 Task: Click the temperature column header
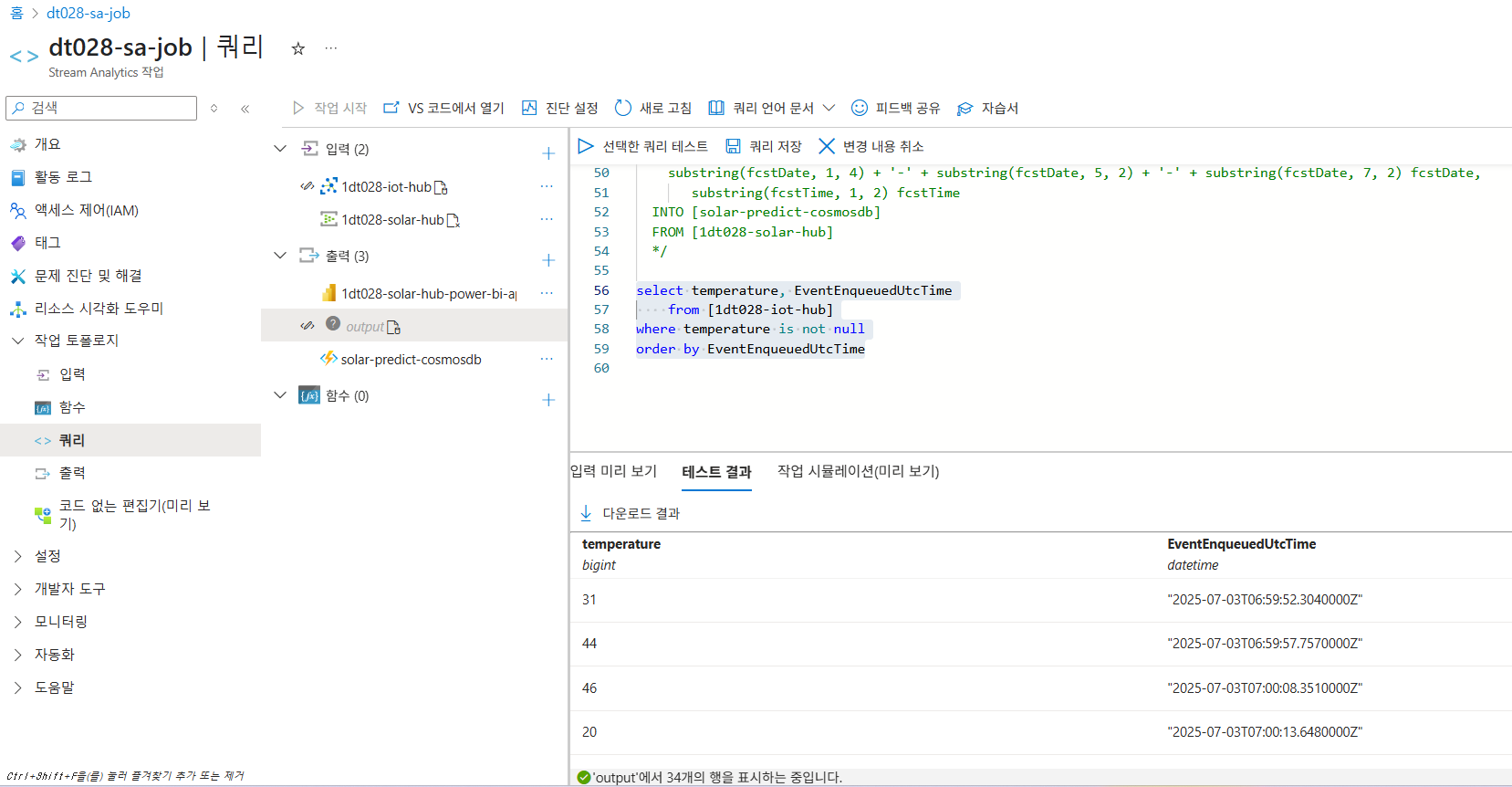(621, 544)
